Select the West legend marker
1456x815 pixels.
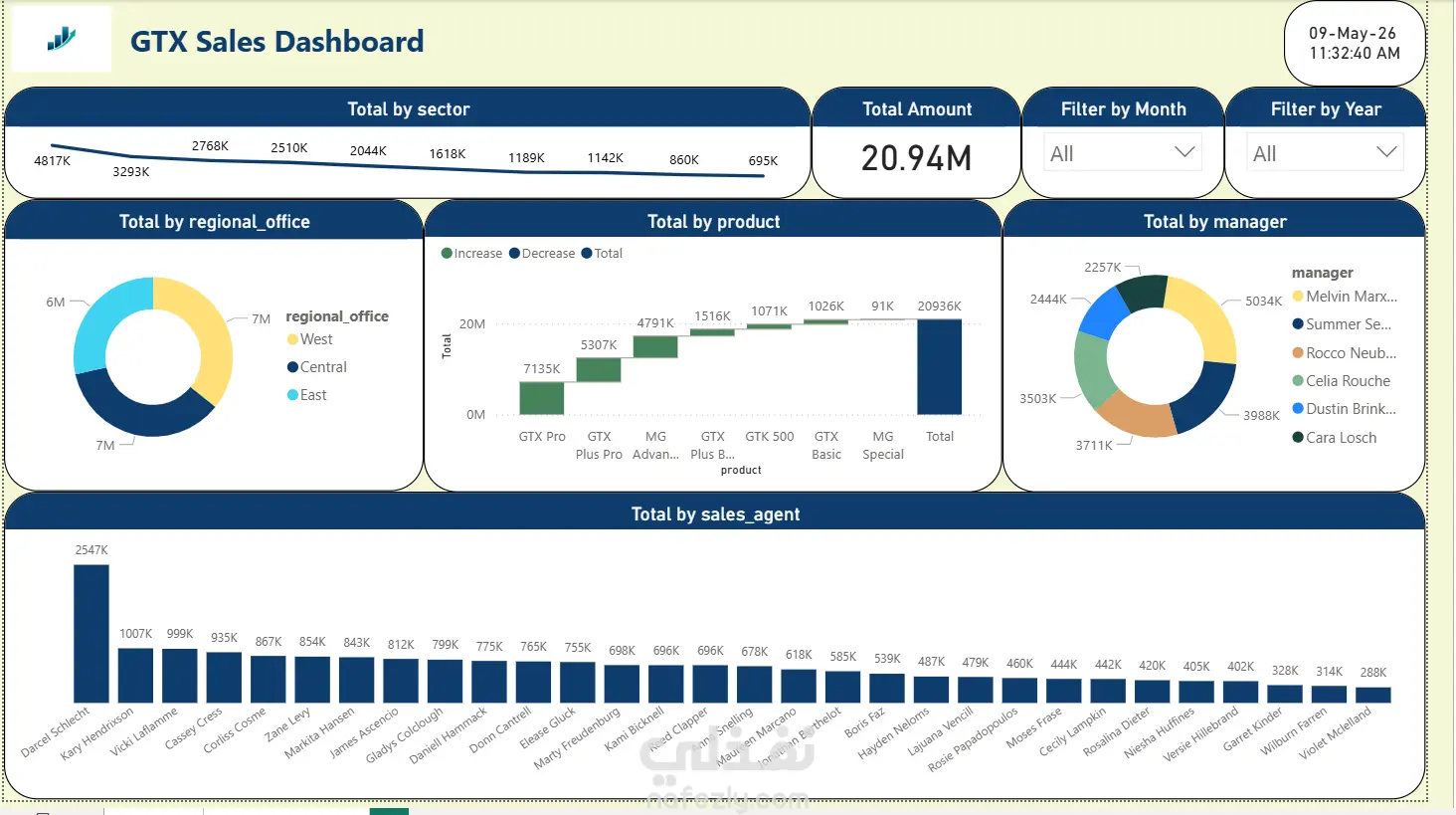pyautogui.click(x=292, y=339)
